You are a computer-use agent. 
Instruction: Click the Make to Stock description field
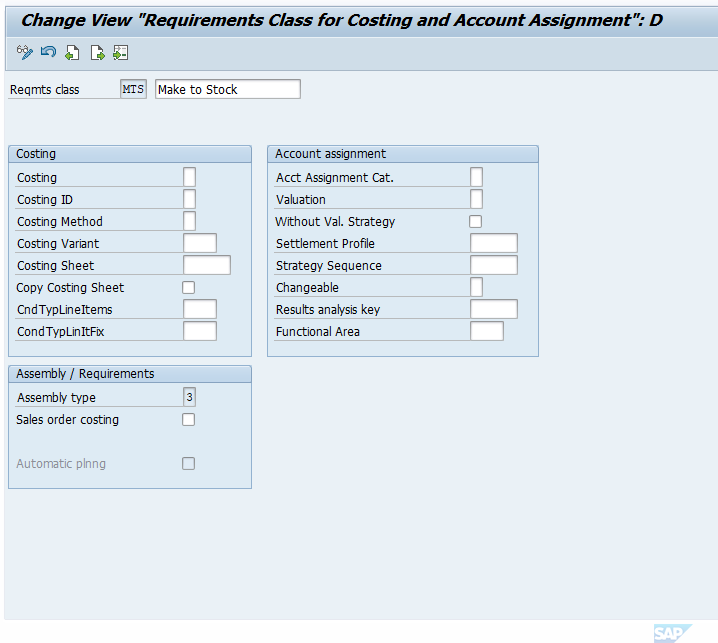(228, 89)
